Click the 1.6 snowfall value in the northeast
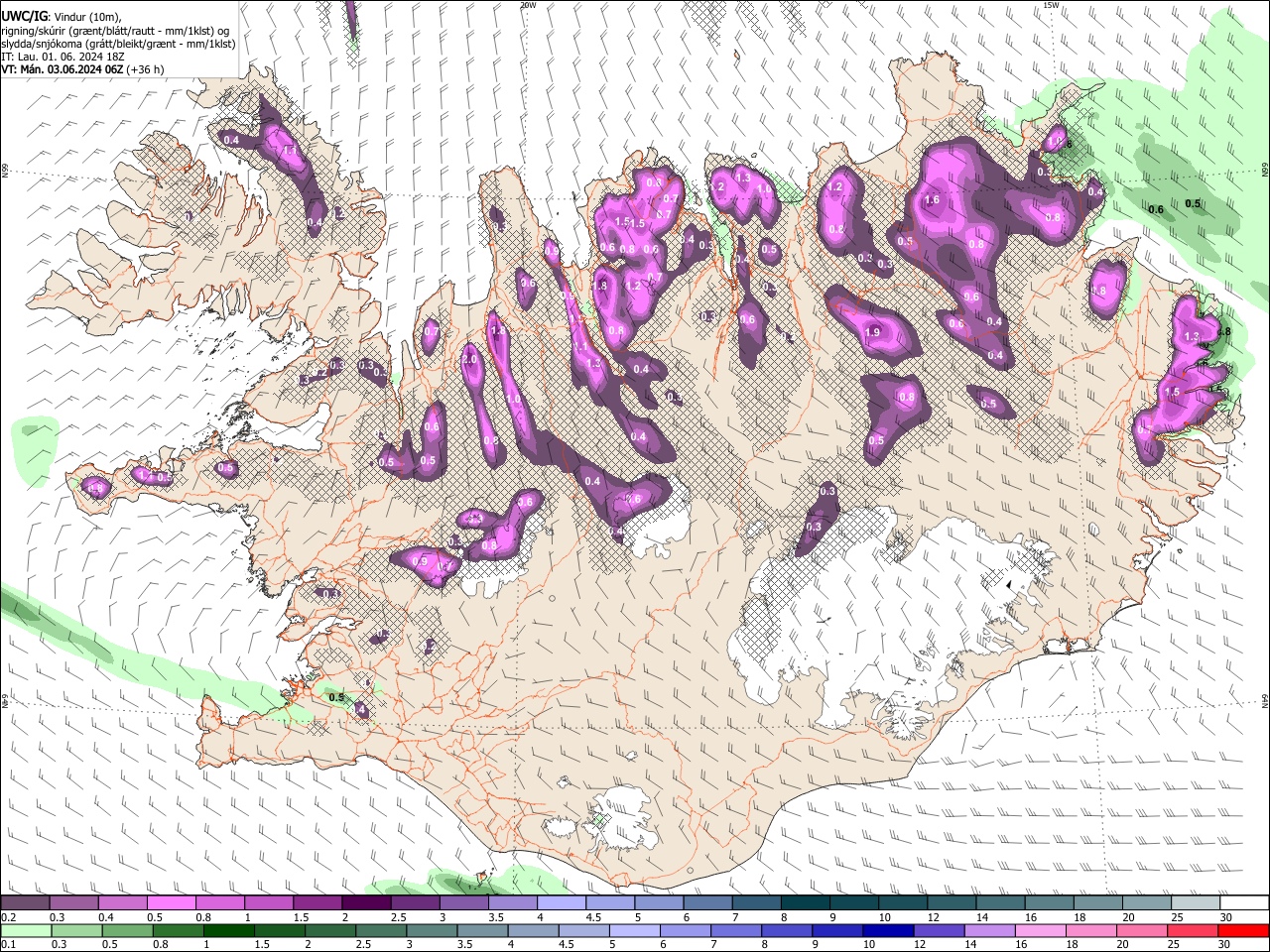Screen dimensions: 1270x952 coord(932,200)
